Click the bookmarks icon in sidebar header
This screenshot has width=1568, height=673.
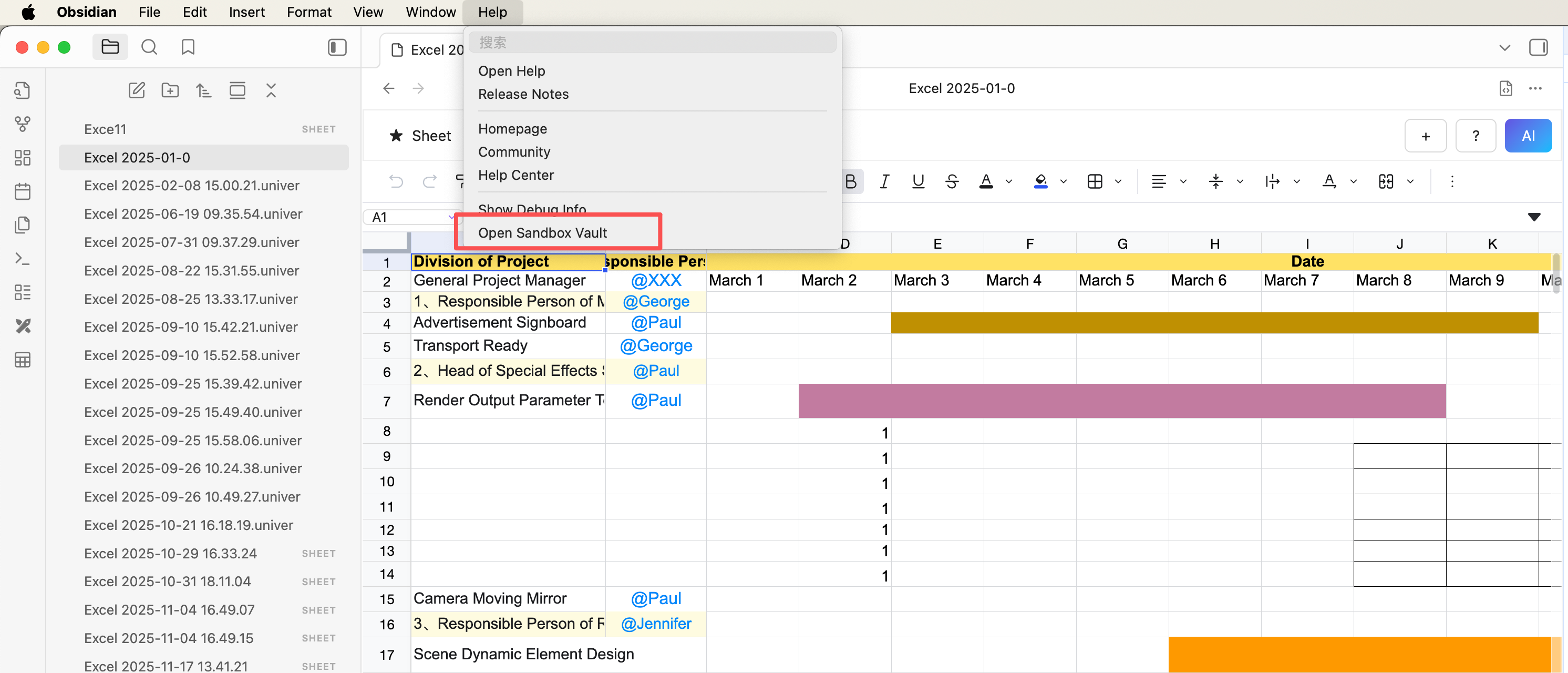pos(188,47)
